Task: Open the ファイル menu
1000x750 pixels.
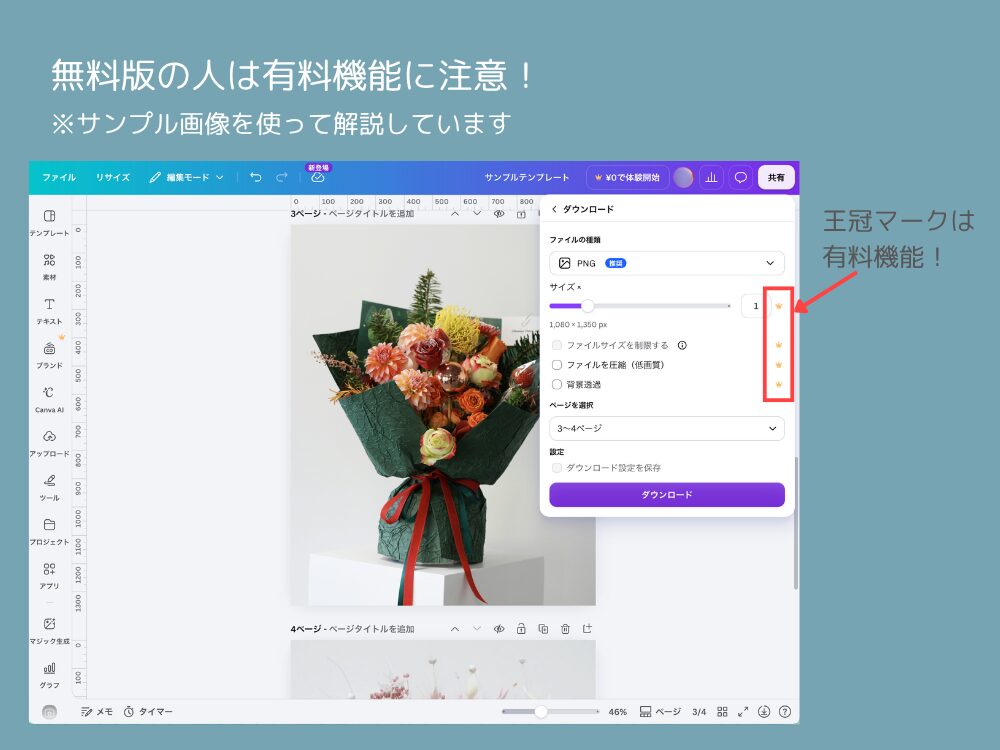Action: tap(59, 177)
